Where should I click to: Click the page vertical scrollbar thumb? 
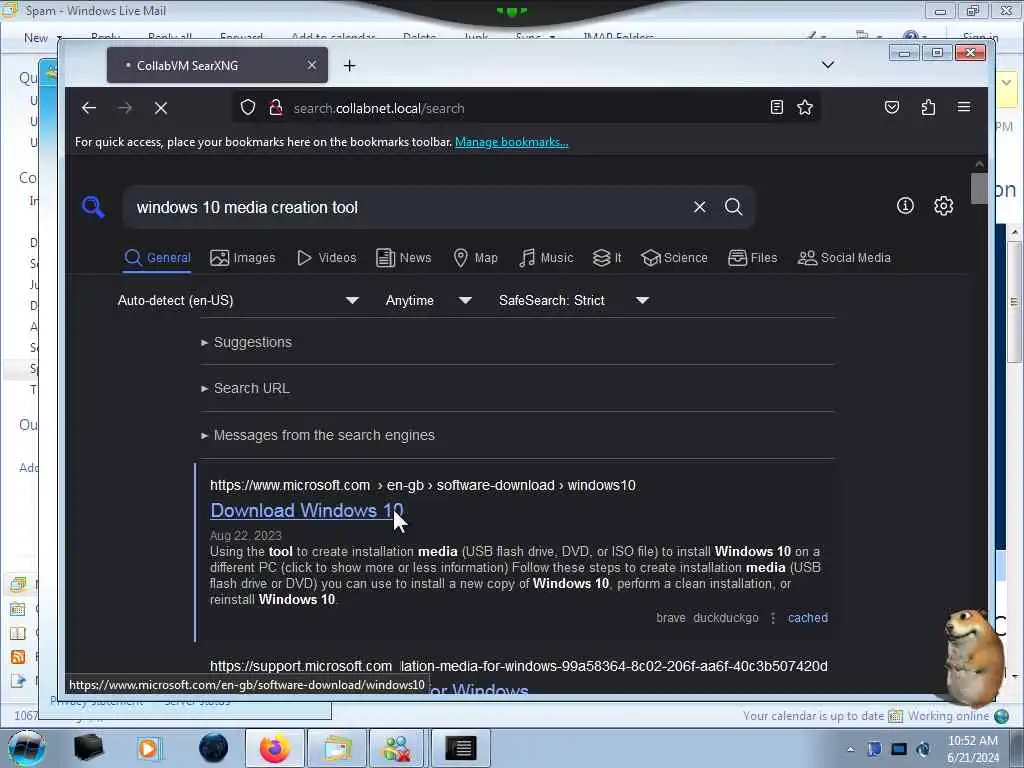979,189
